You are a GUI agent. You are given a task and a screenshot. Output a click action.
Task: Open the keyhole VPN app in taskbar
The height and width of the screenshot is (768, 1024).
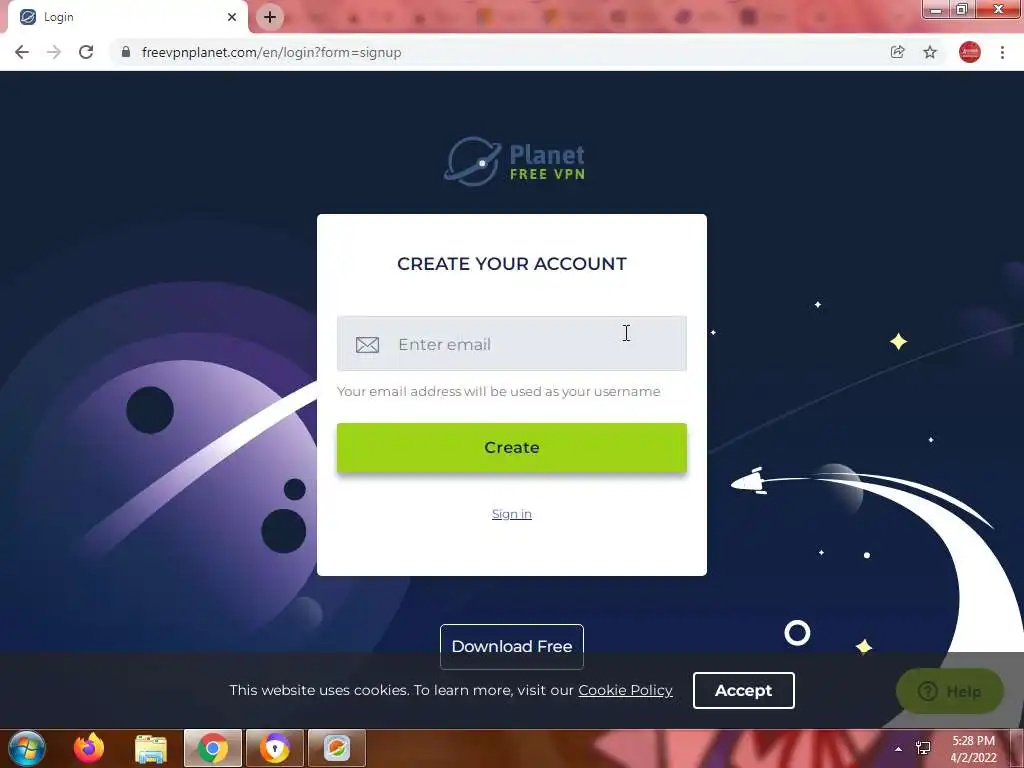point(275,748)
